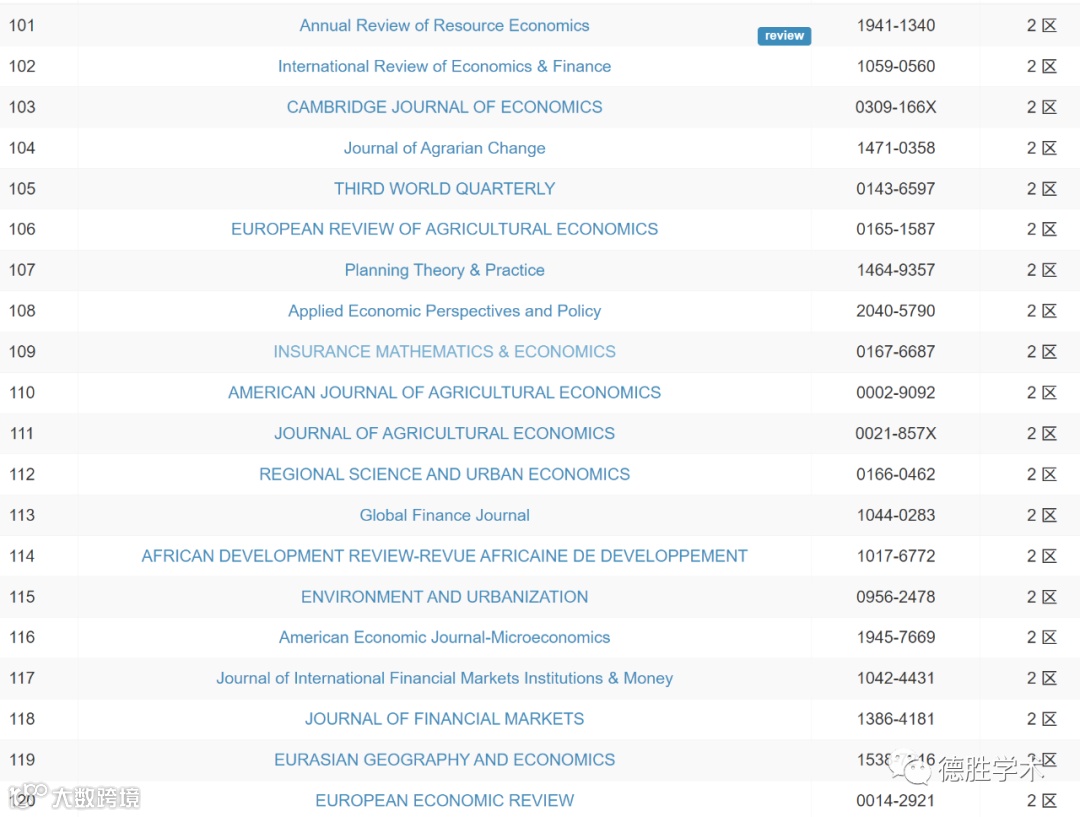The image size is (1080, 817).
Task: Open Global Finance Journal link
Action: (444, 515)
